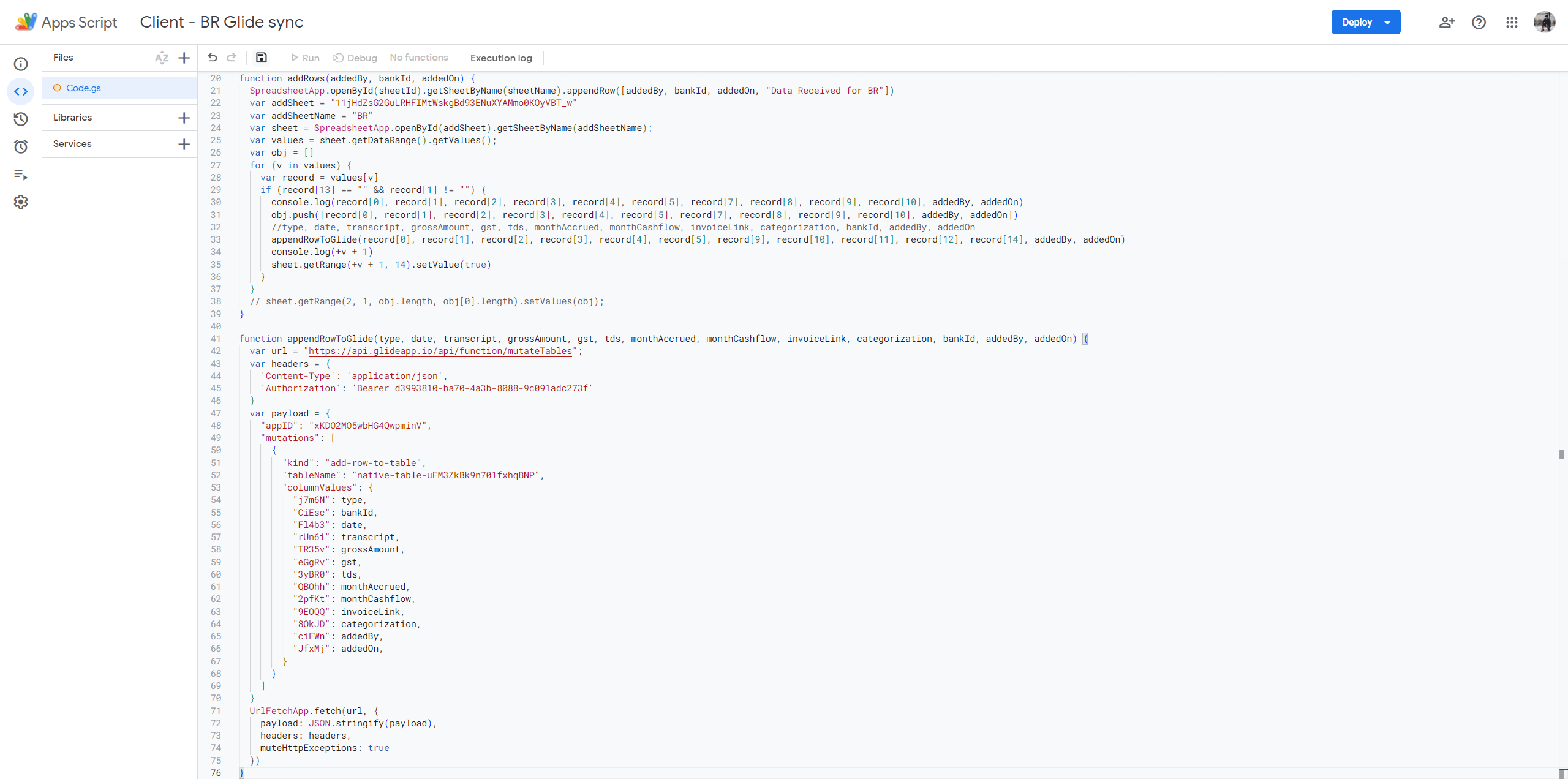This screenshot has width=1568, height=779.
Task: Open Project Settings gear icon
Action: pos(21,202)
